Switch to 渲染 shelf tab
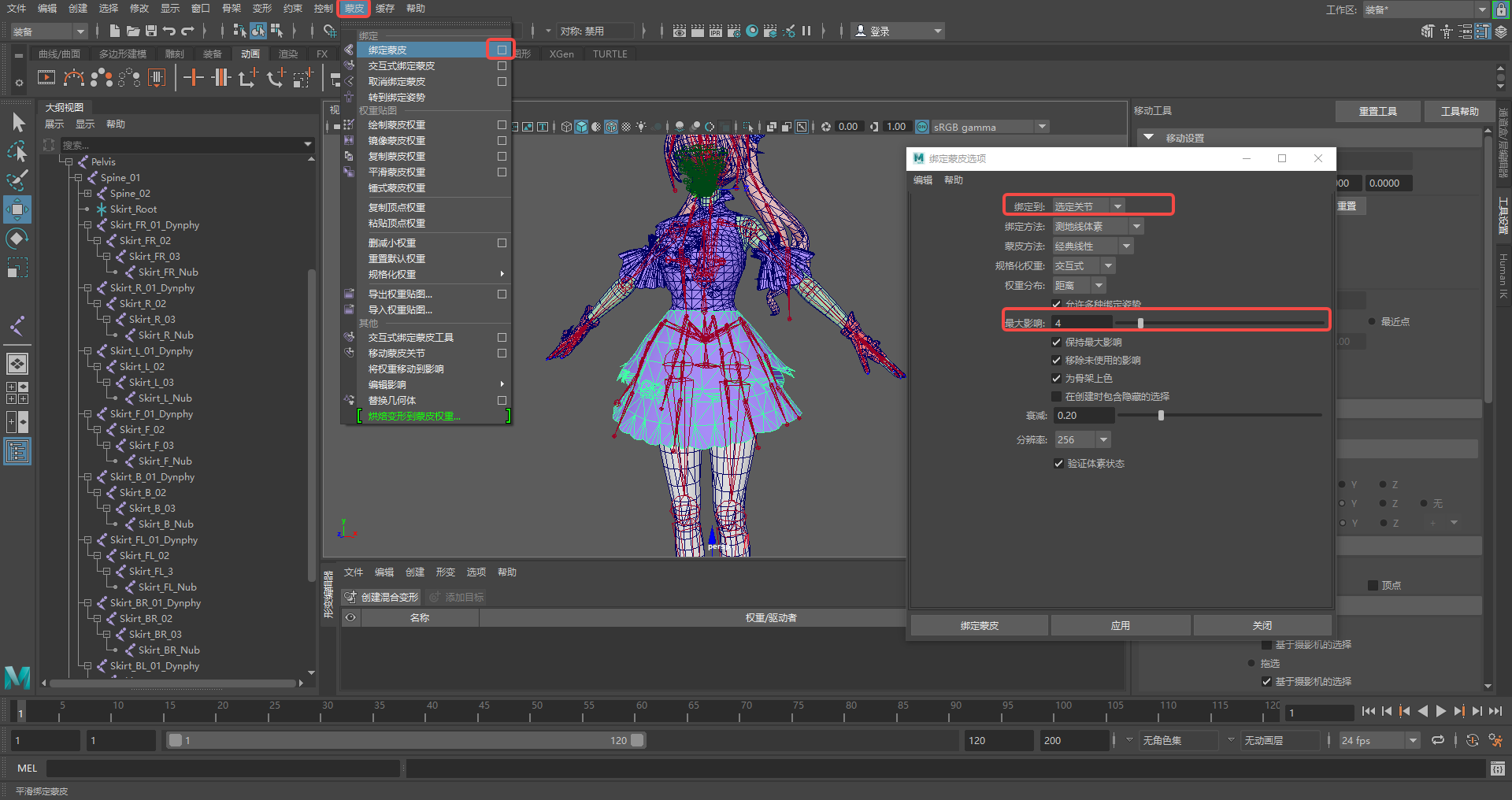 coord(288,54)
